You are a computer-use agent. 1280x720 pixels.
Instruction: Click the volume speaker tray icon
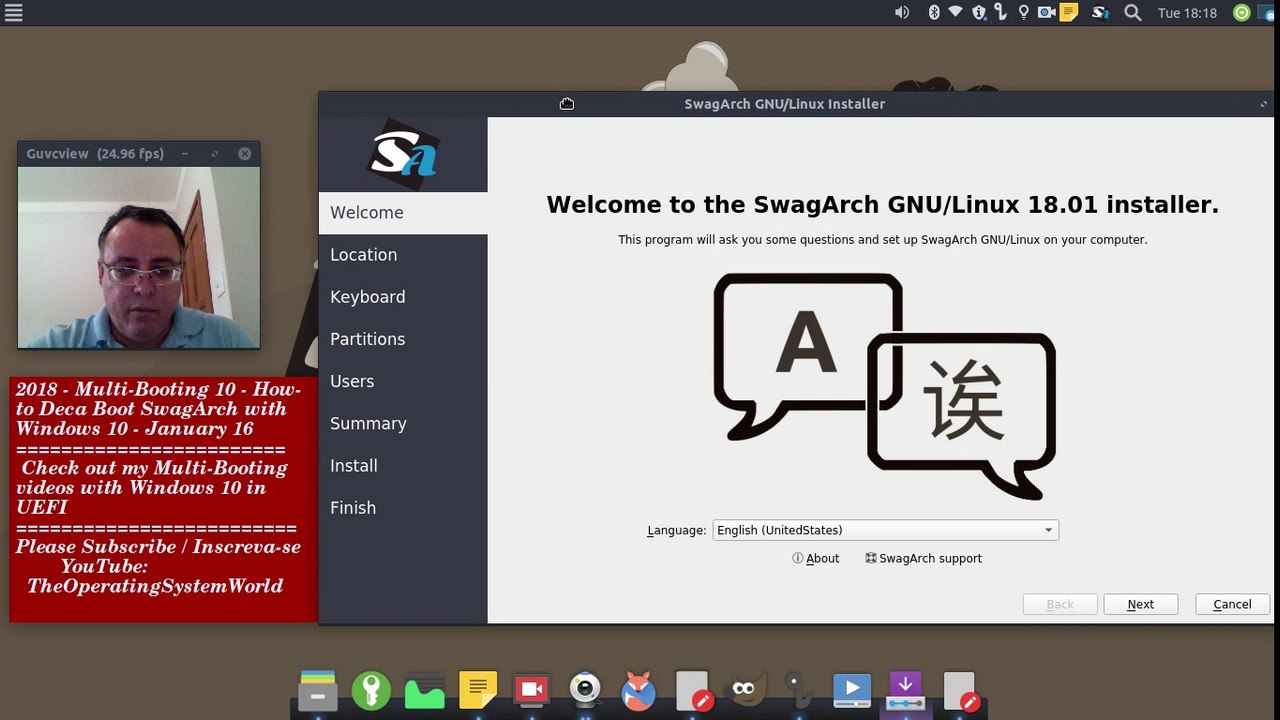click(x=901, y=13)
